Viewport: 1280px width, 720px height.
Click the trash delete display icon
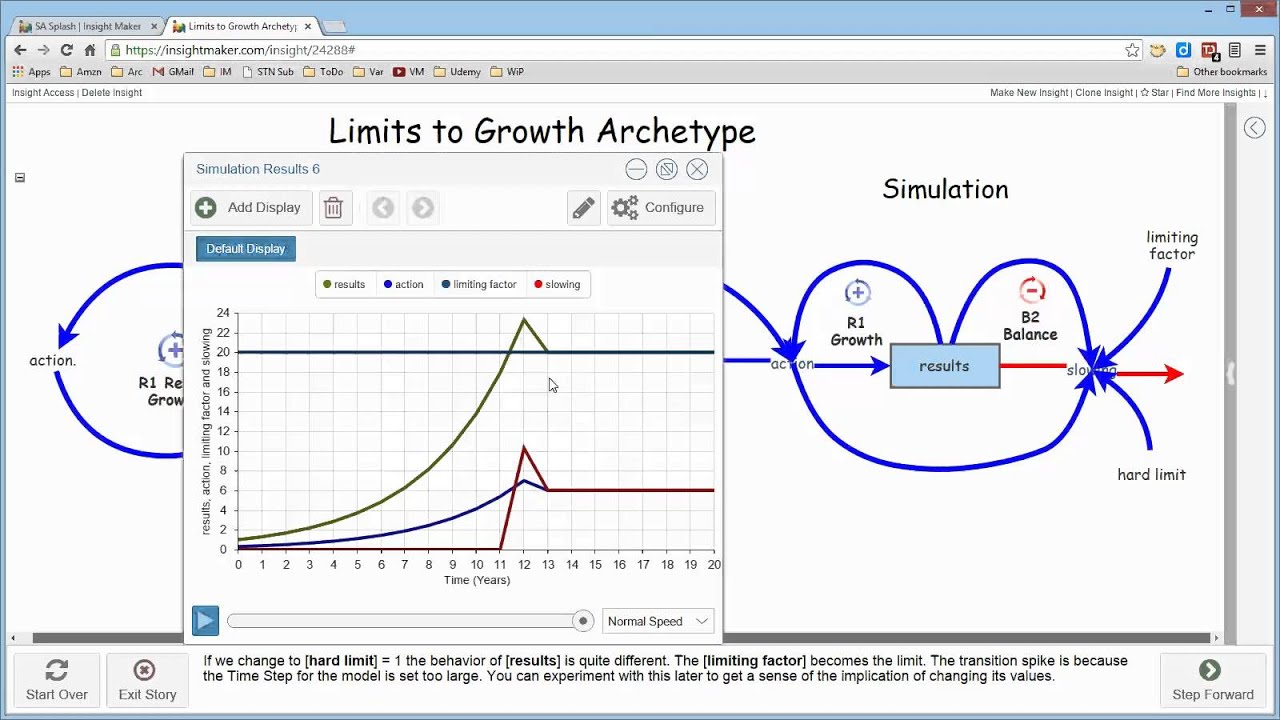333,208
